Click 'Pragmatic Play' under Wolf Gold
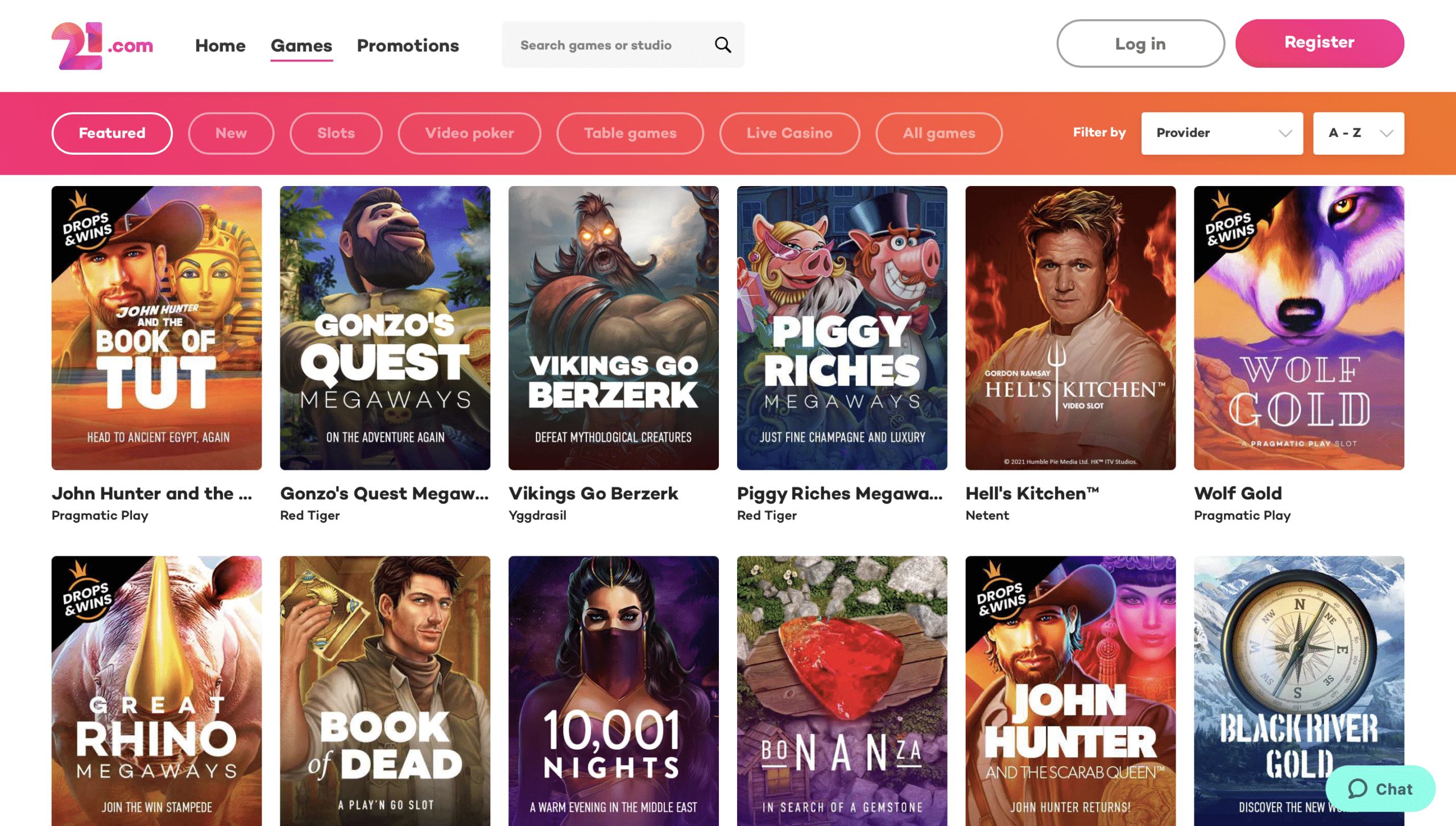1456x826 pixels. 1242,515
